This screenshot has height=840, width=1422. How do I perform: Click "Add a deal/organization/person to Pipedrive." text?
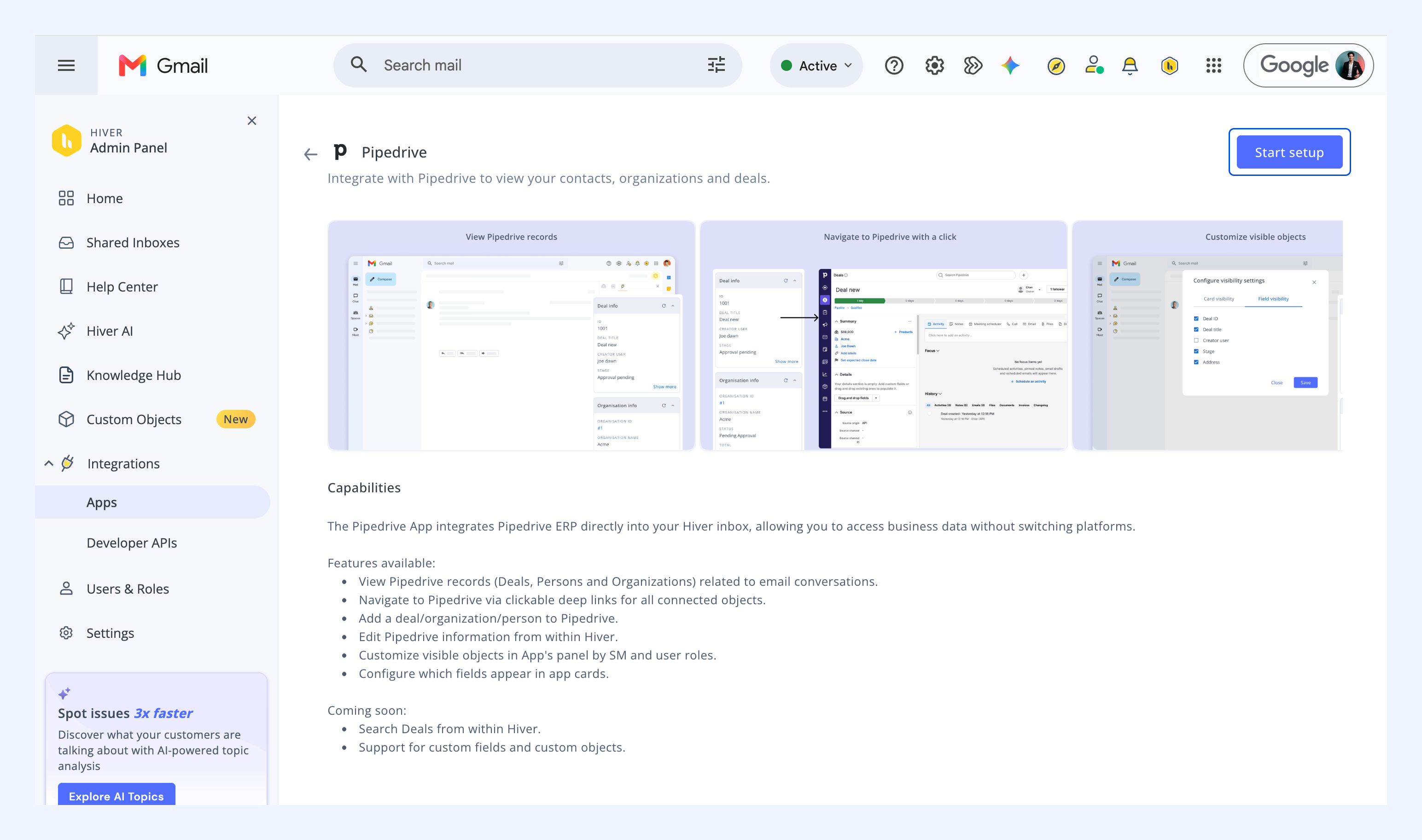pos(488,618)
